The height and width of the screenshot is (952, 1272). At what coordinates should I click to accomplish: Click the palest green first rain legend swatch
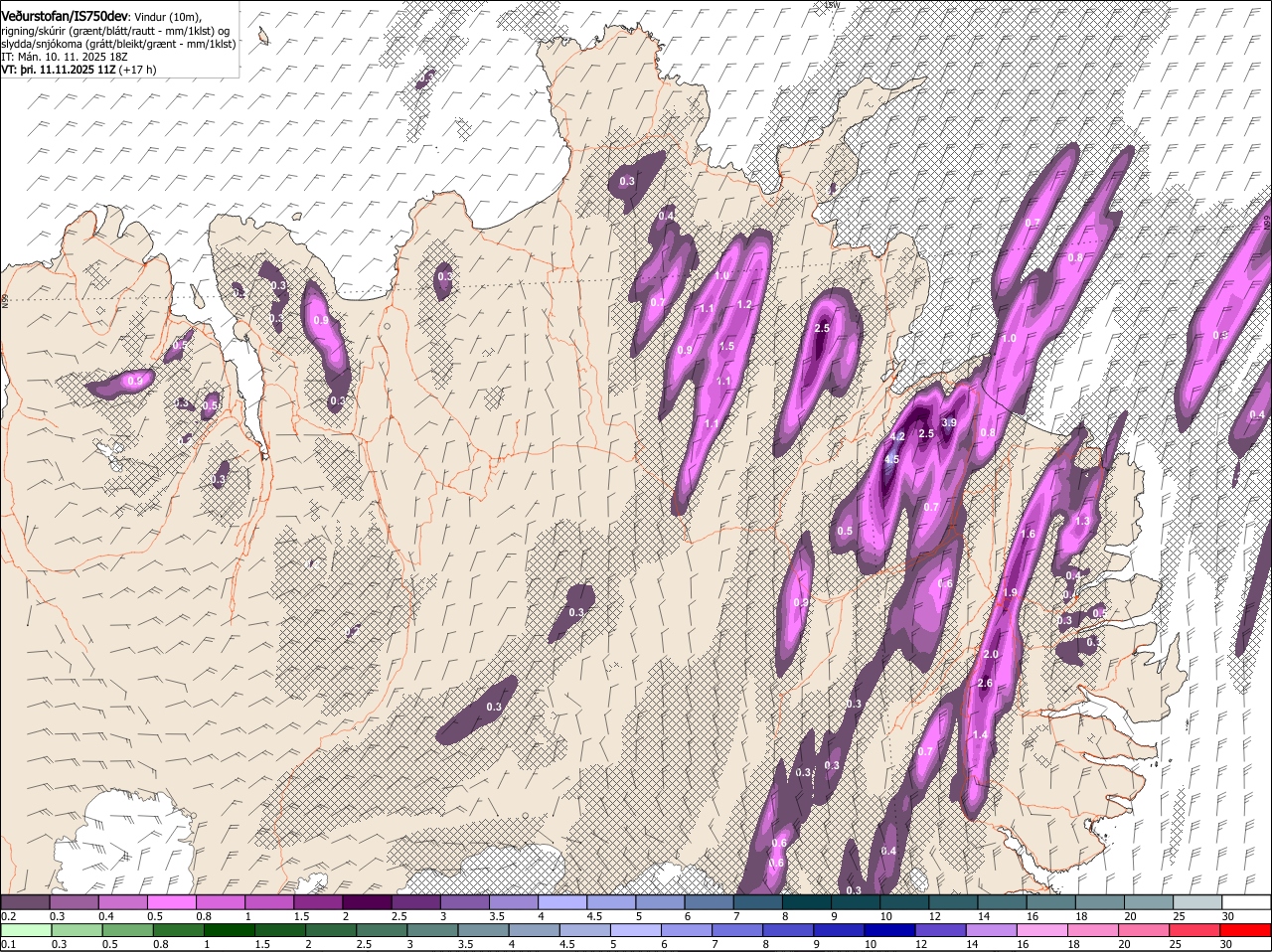click(25, 931)
